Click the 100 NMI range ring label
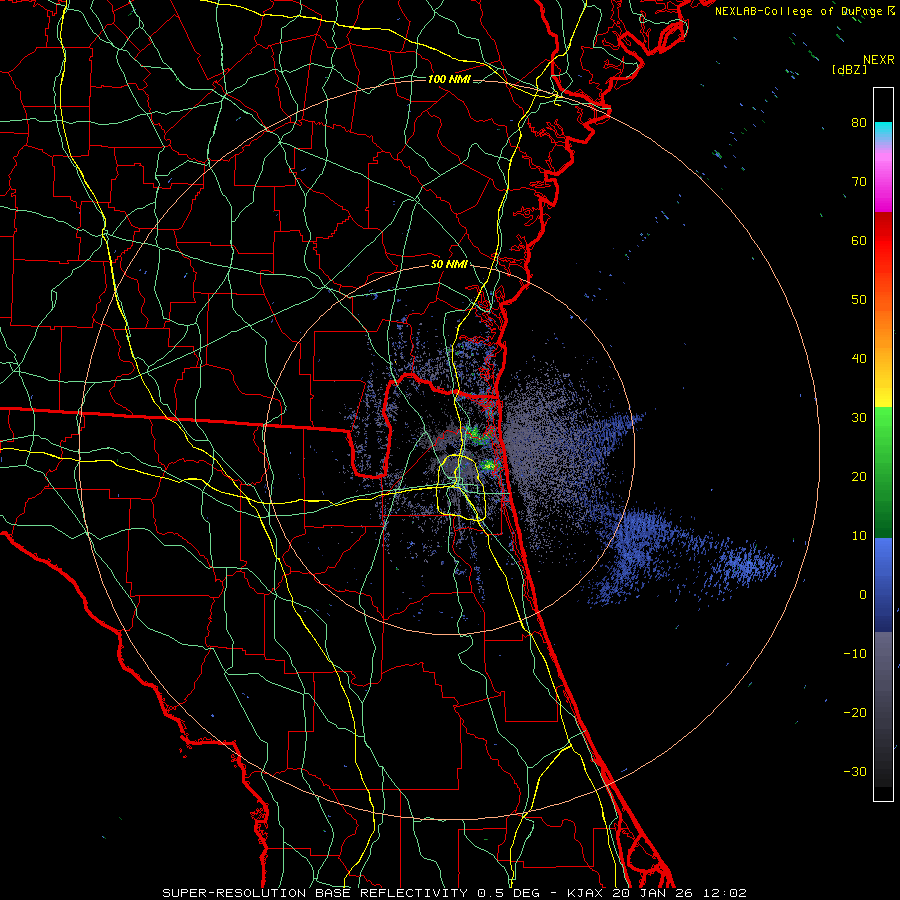Screen dimensions: 900x900 click(x=449, y=79)
